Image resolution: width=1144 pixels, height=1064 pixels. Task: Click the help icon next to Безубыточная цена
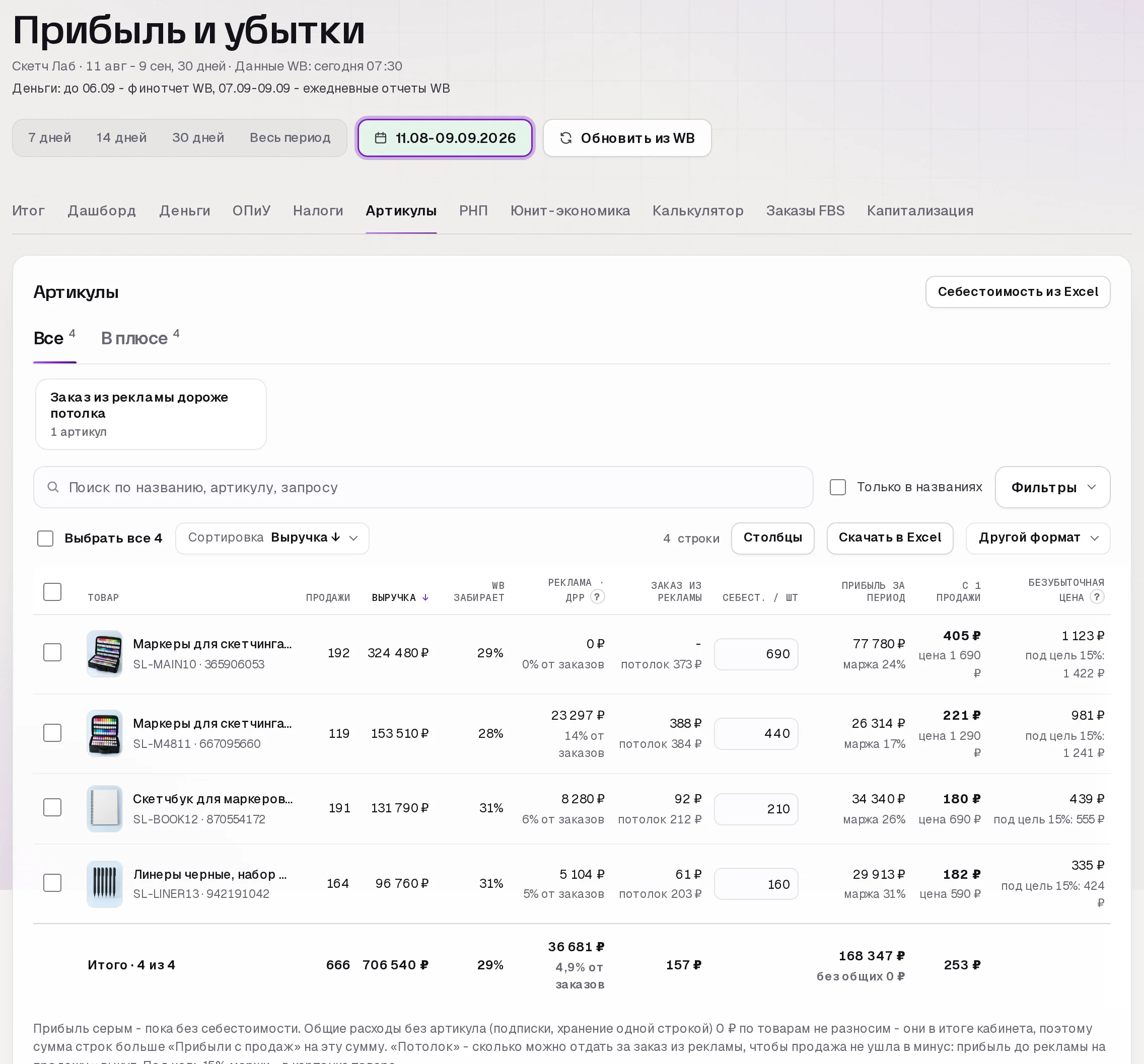pyautogui.click(x=1097, y=597)
